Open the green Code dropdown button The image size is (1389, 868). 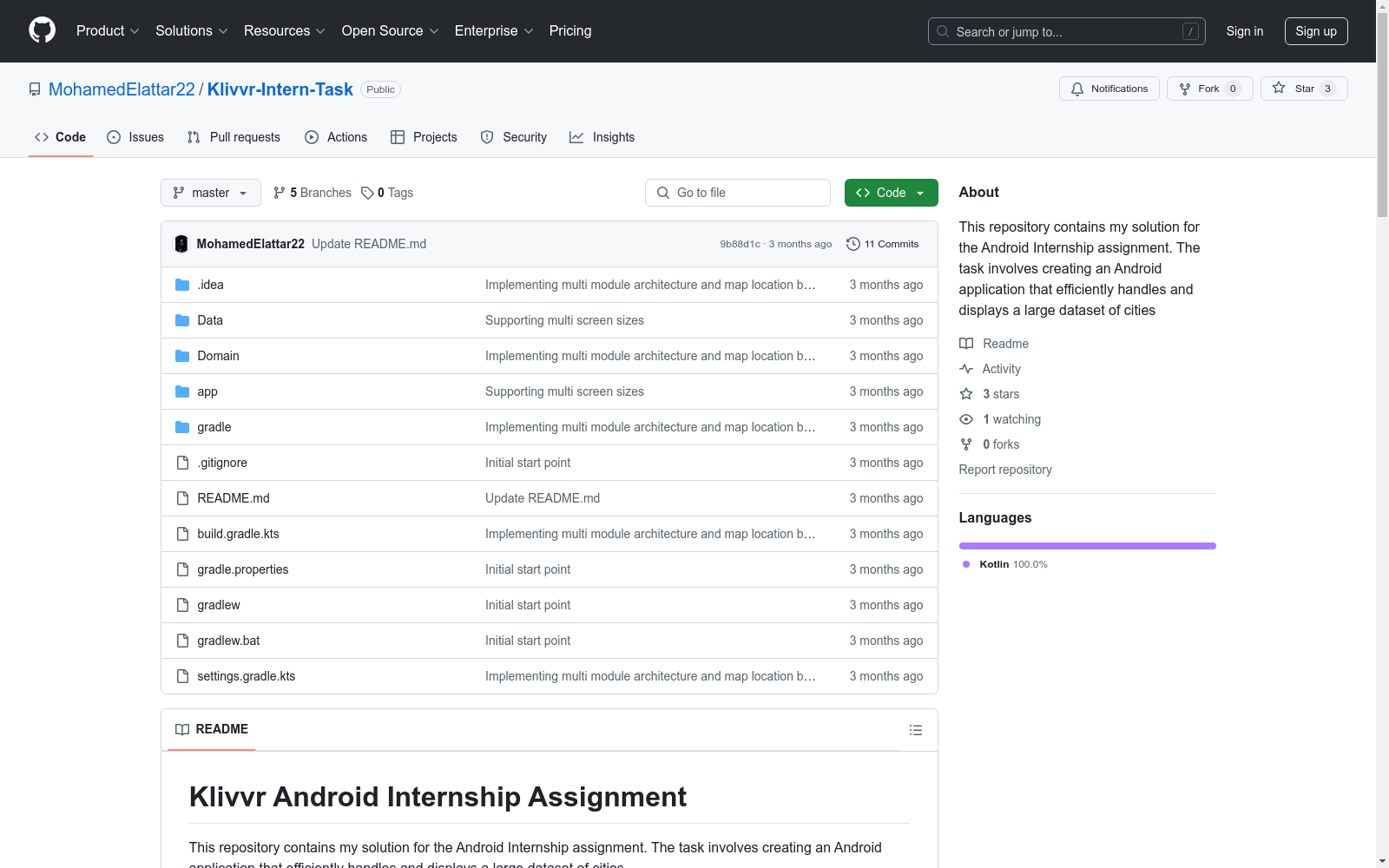pos(891,193)
